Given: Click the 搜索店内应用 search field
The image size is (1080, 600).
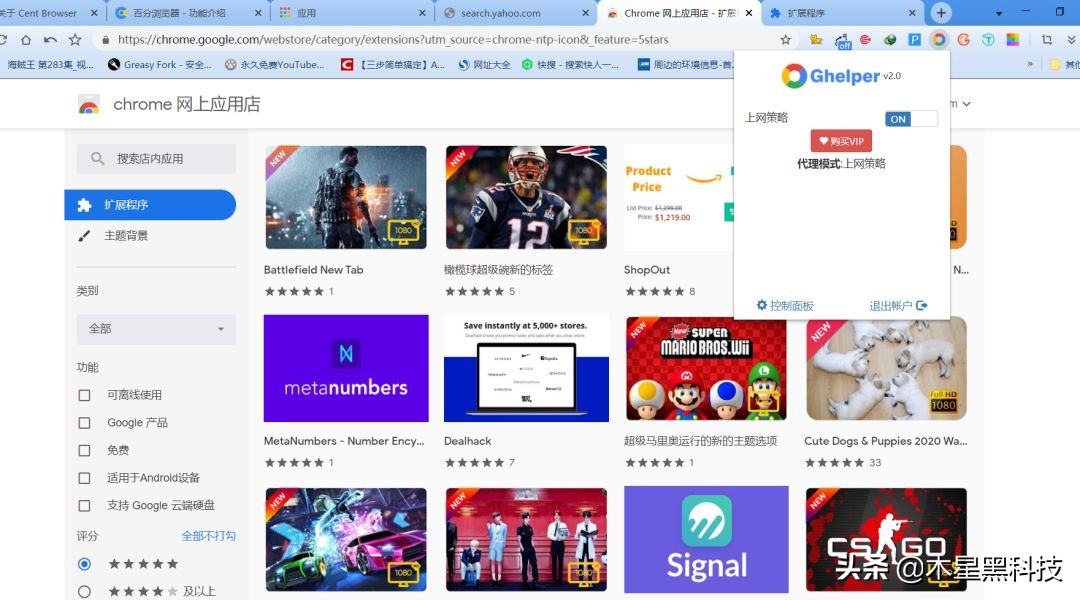Looking at the screenshot, I should point(156,158).
